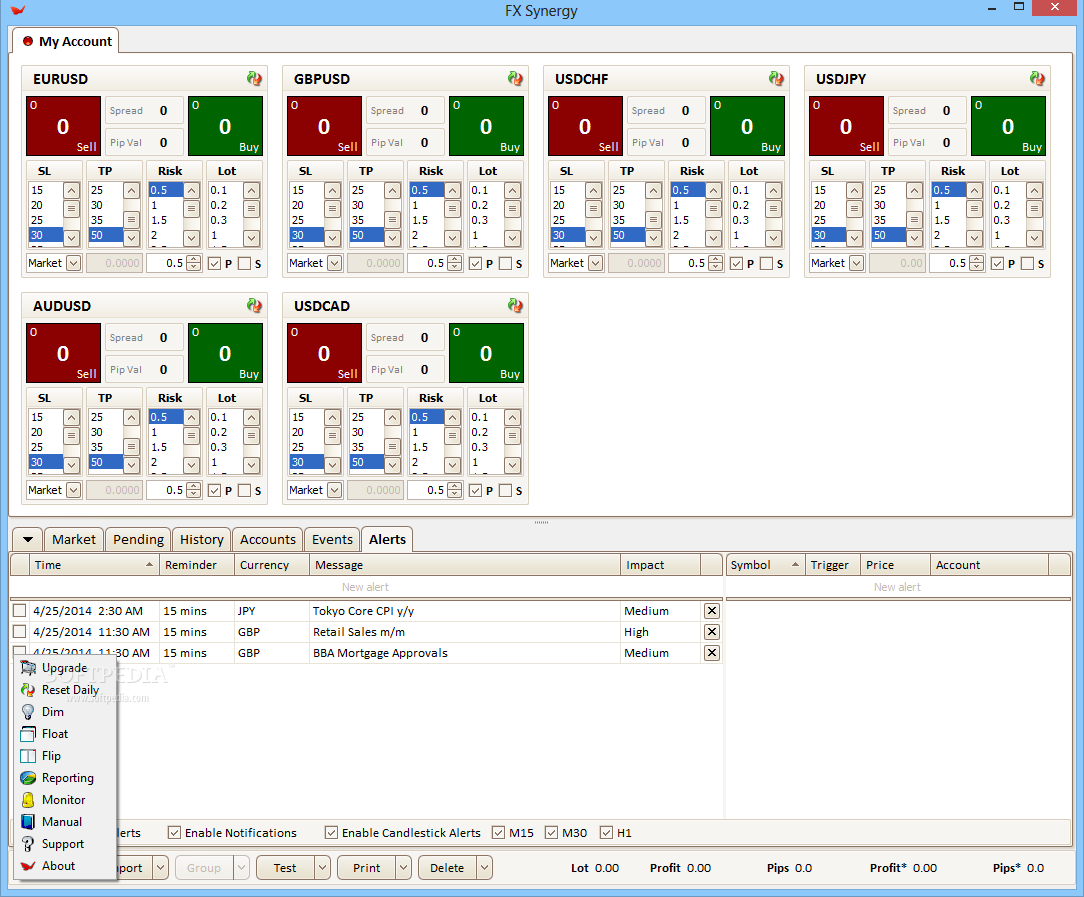Open the Manual from the menu

click(65, 822)
